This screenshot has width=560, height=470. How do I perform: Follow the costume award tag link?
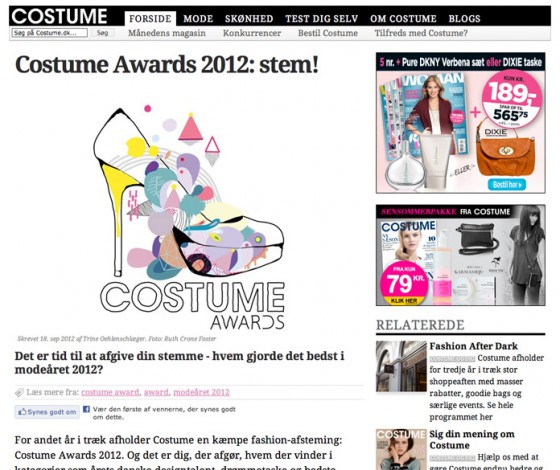(x=110, y=392)
